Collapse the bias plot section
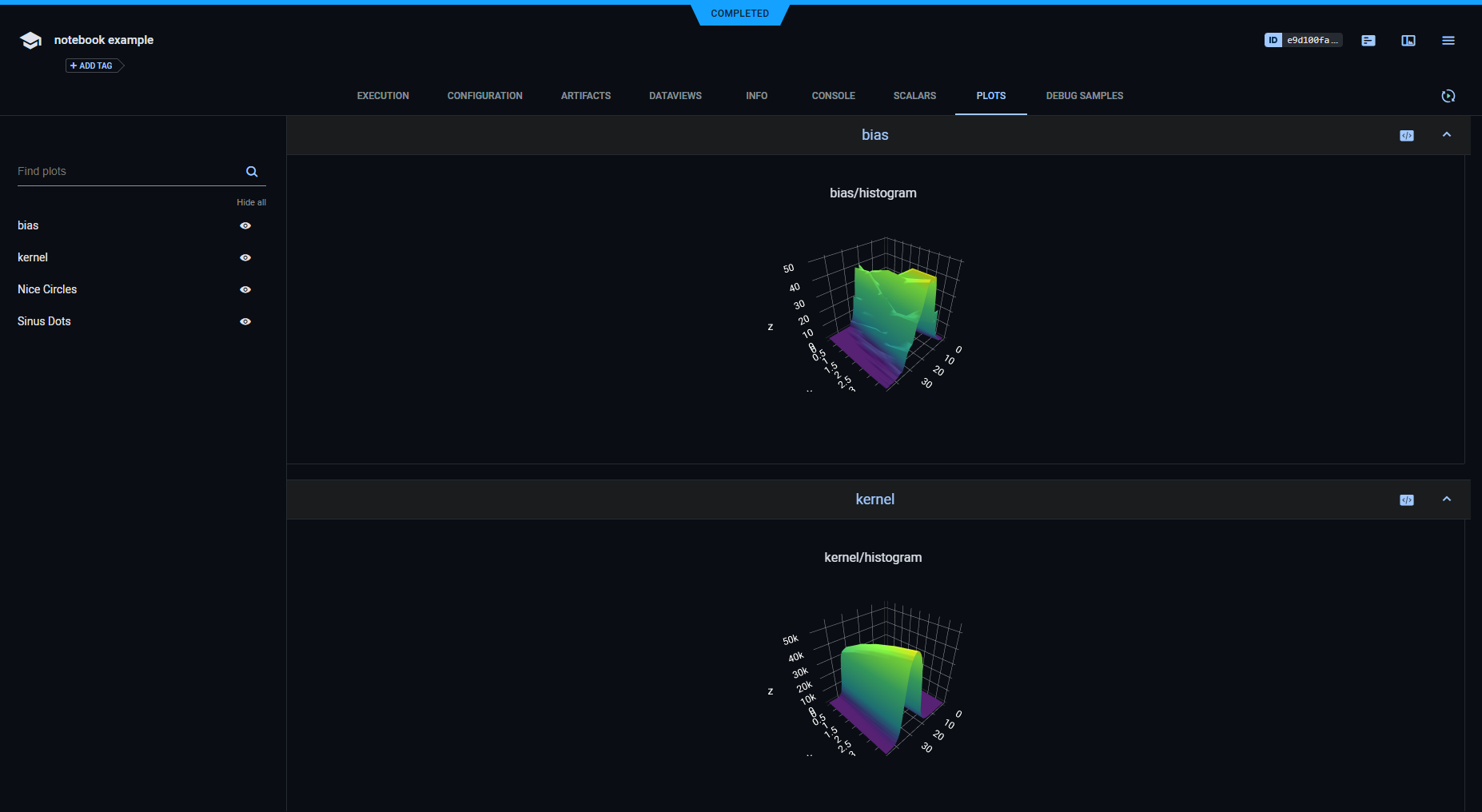Image resolution: width=1482 pixels, height=812 pixels. (x=1446, y=135)
